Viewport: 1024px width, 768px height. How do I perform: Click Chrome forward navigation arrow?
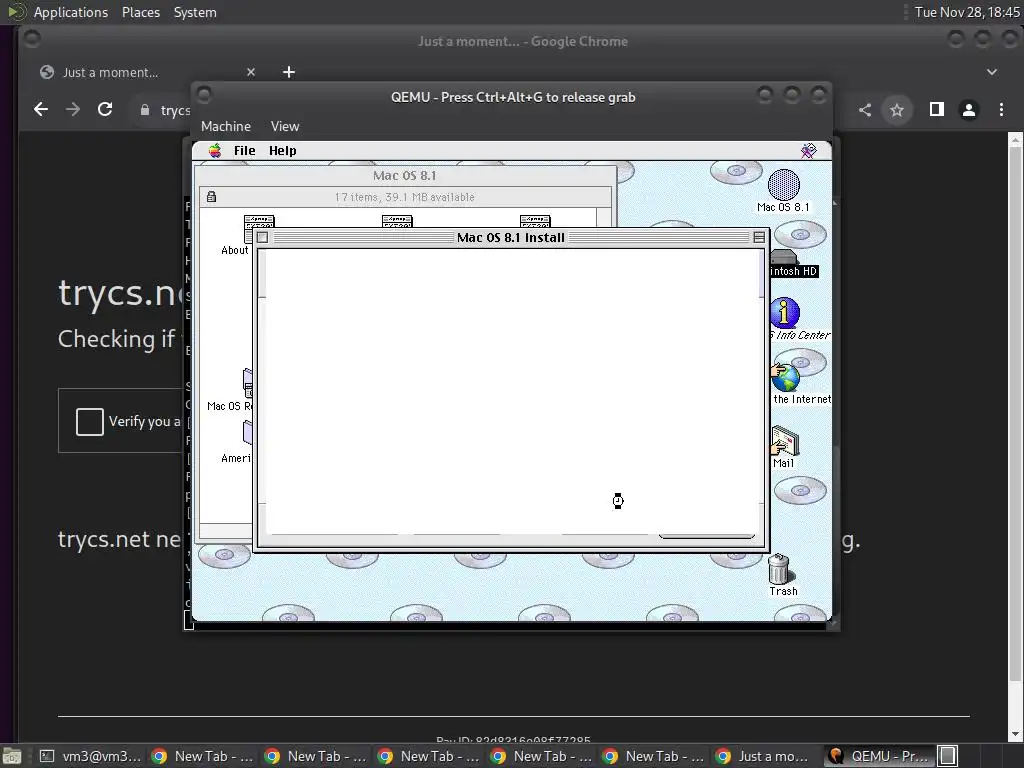(x=73, y=110)
